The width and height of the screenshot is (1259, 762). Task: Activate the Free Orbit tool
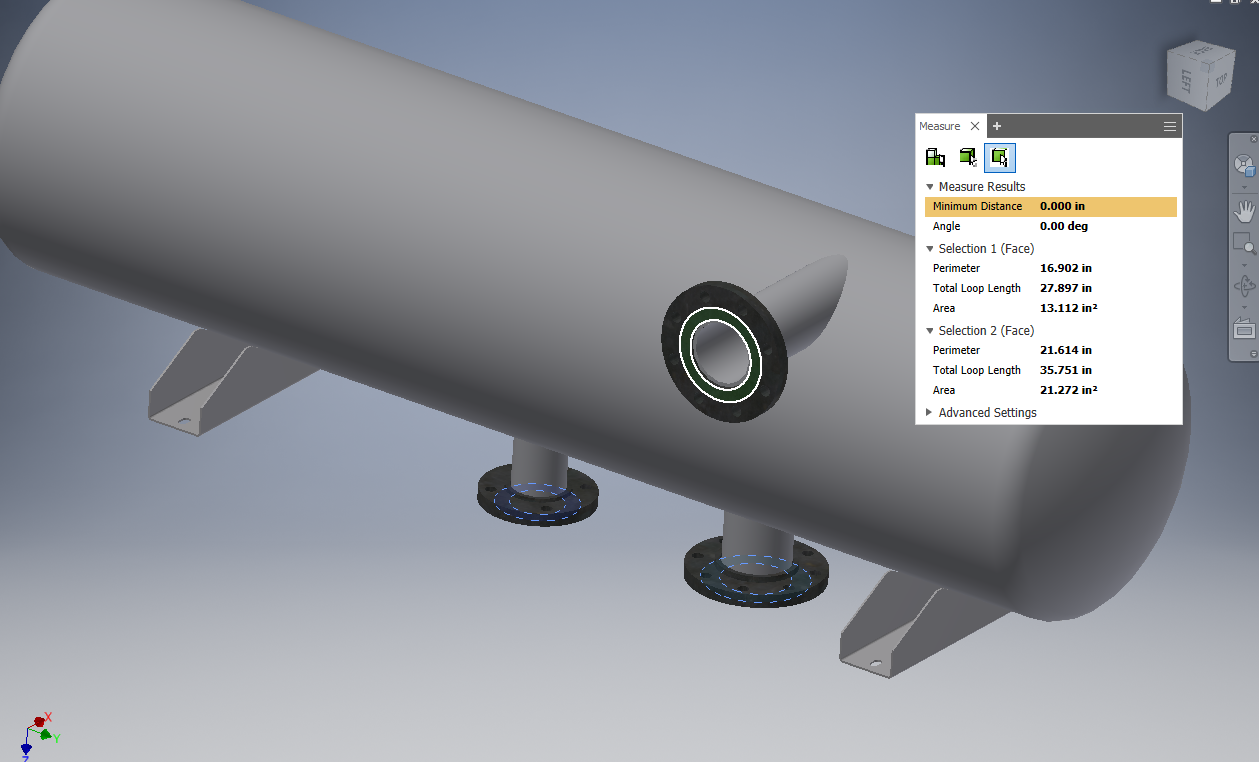1244,285
